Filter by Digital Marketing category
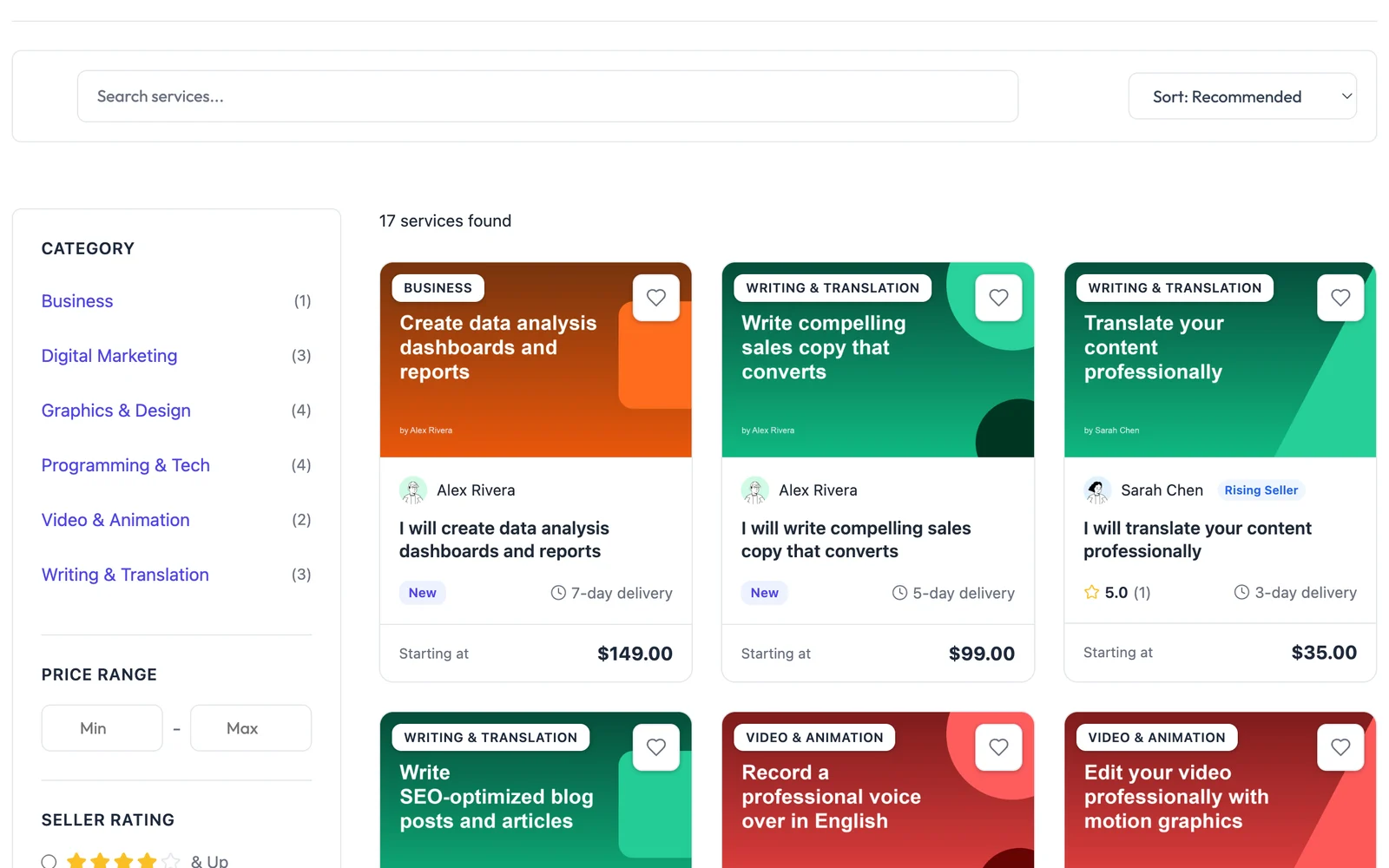This screenshot has width=1389, height=868. point(109,356)
